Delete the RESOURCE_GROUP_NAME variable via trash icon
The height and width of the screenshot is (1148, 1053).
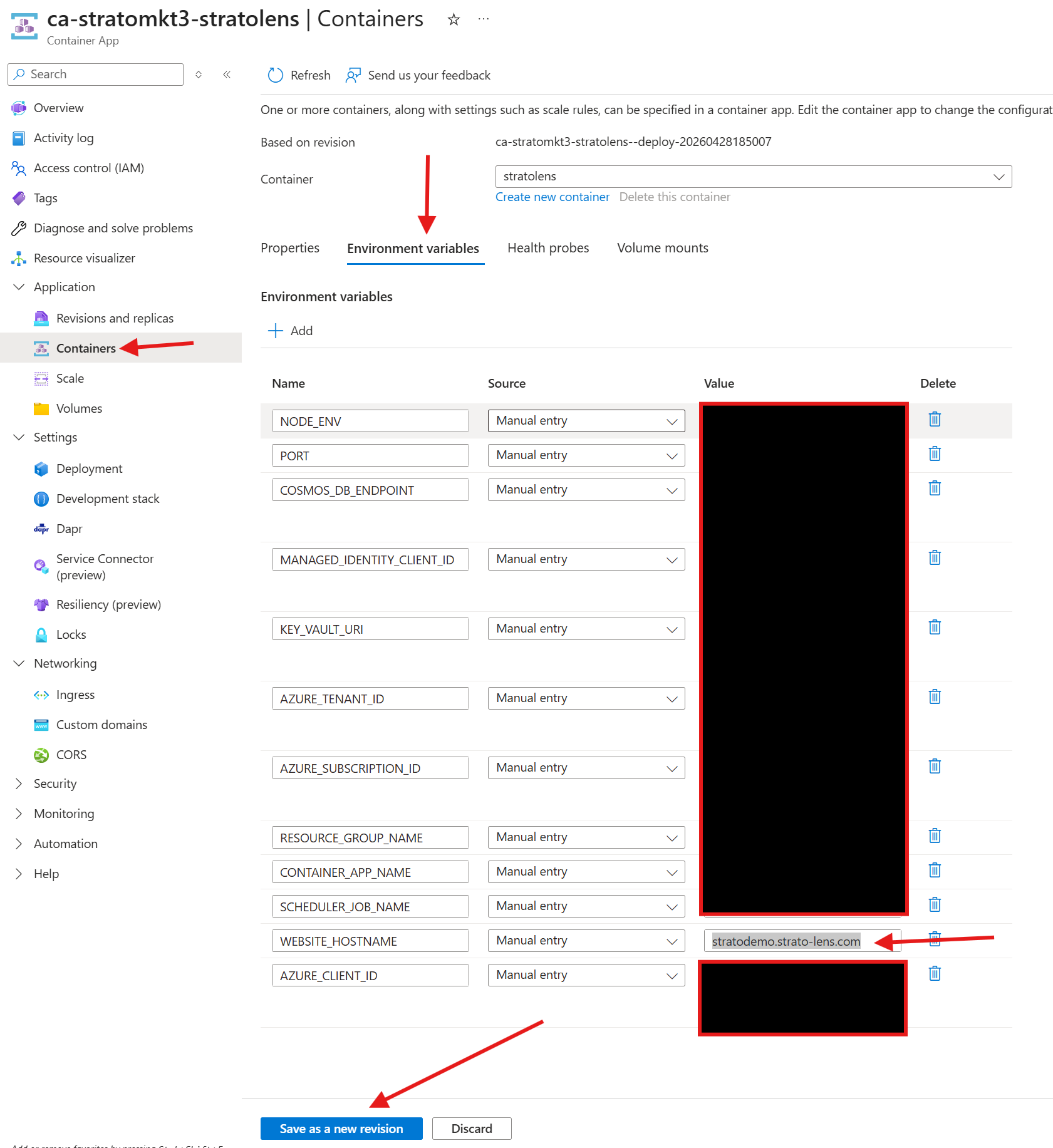pyautogui.click(x=935, y=835)
